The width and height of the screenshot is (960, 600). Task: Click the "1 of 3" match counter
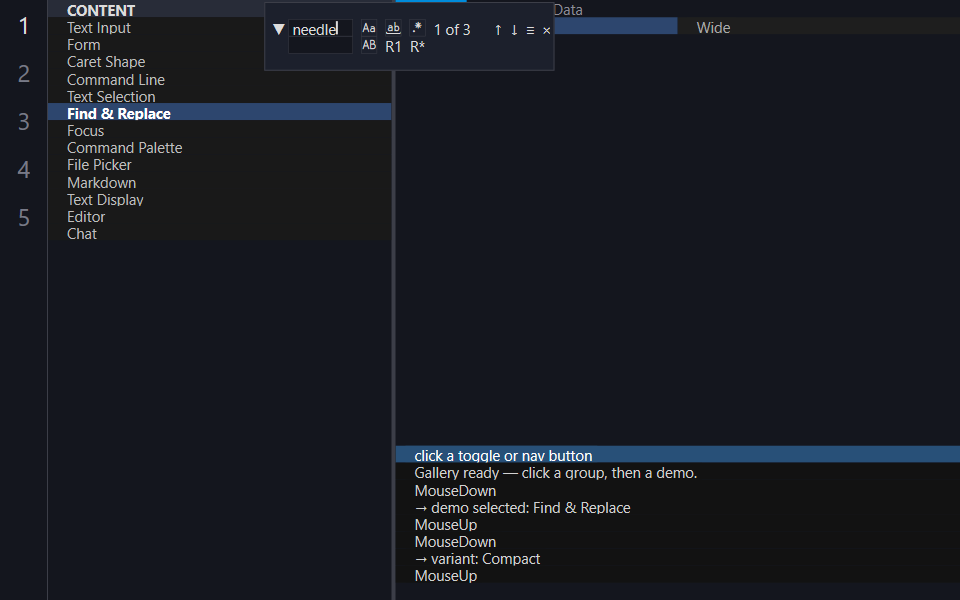[x=452, y=30]
